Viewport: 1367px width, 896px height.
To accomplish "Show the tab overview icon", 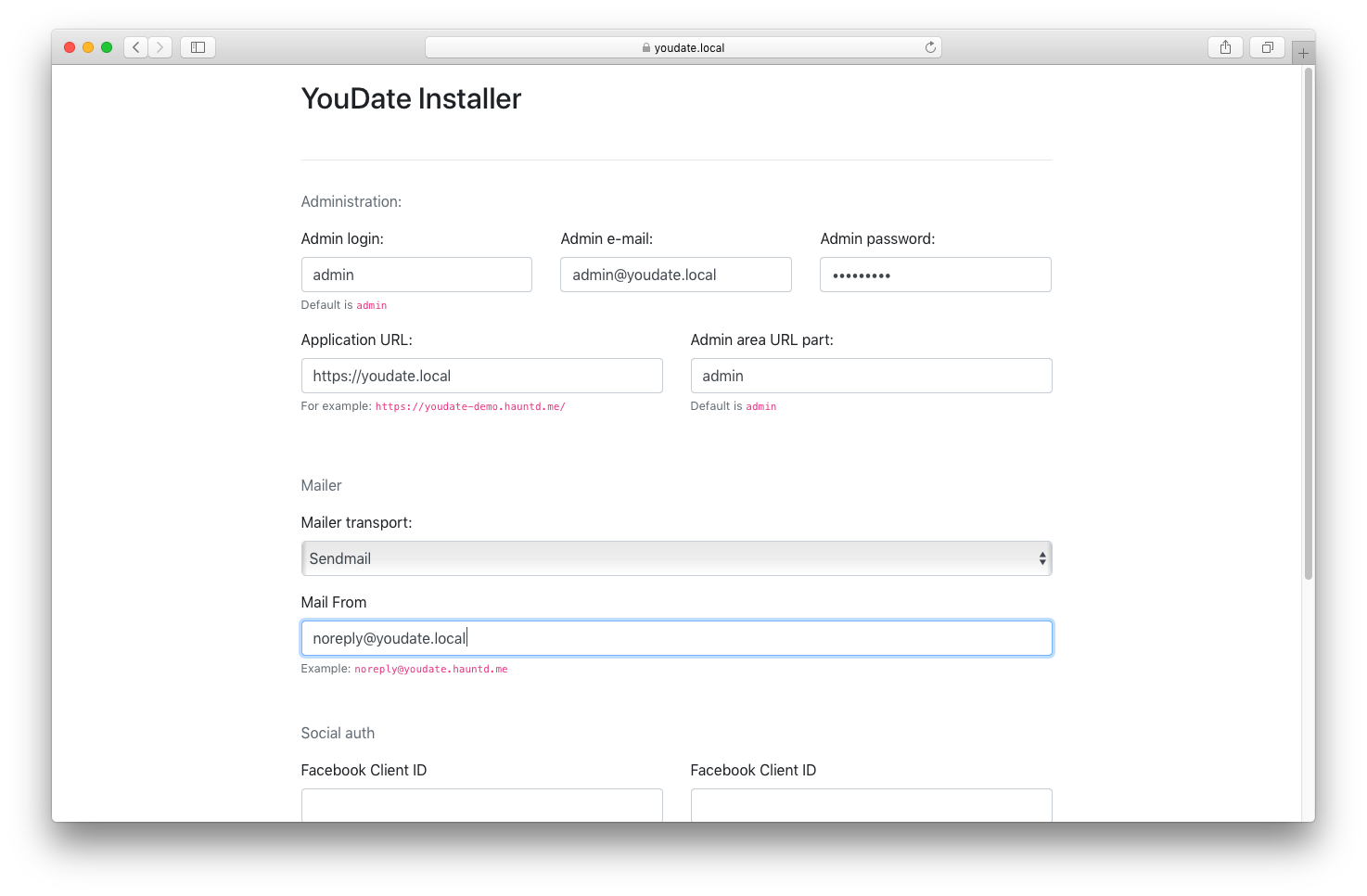I will (1267, 47).
